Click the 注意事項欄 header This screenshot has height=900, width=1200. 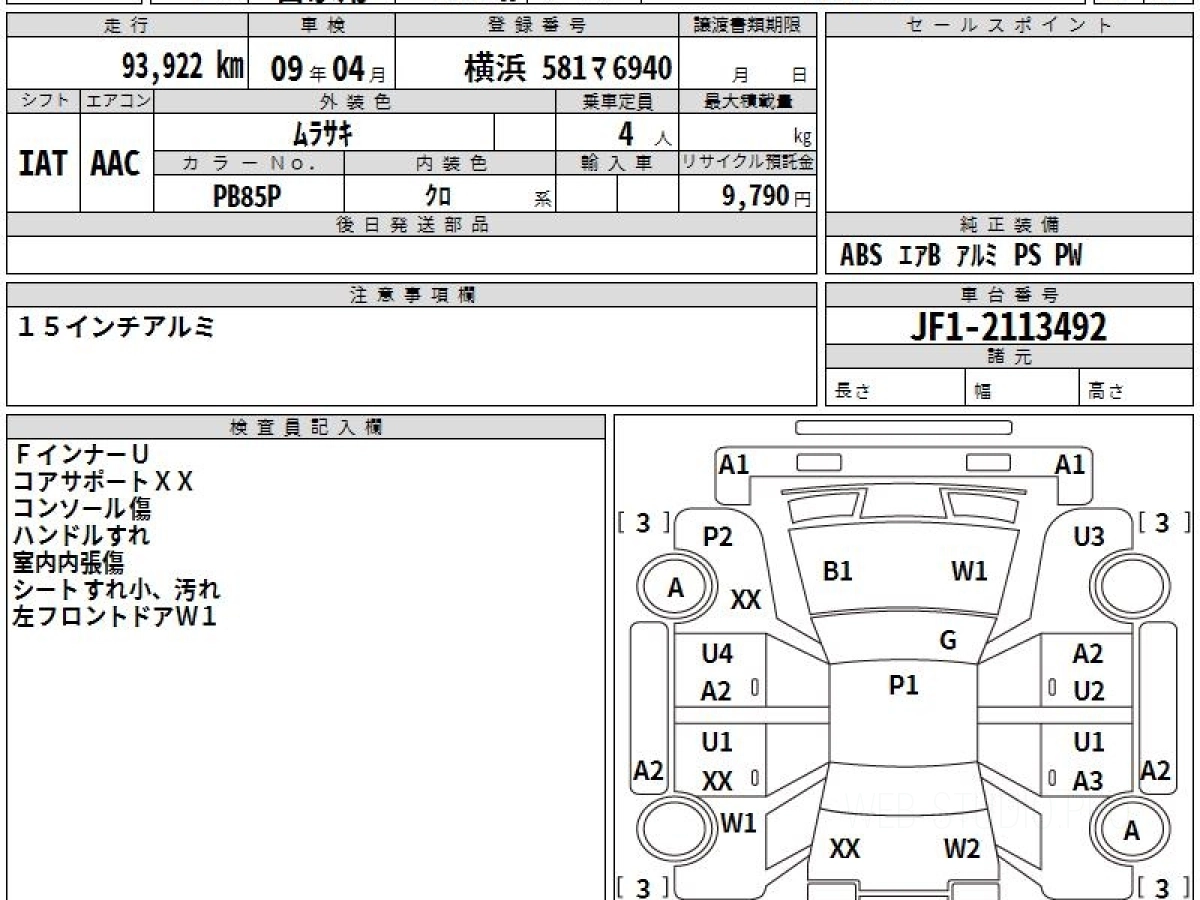point(412,295)
